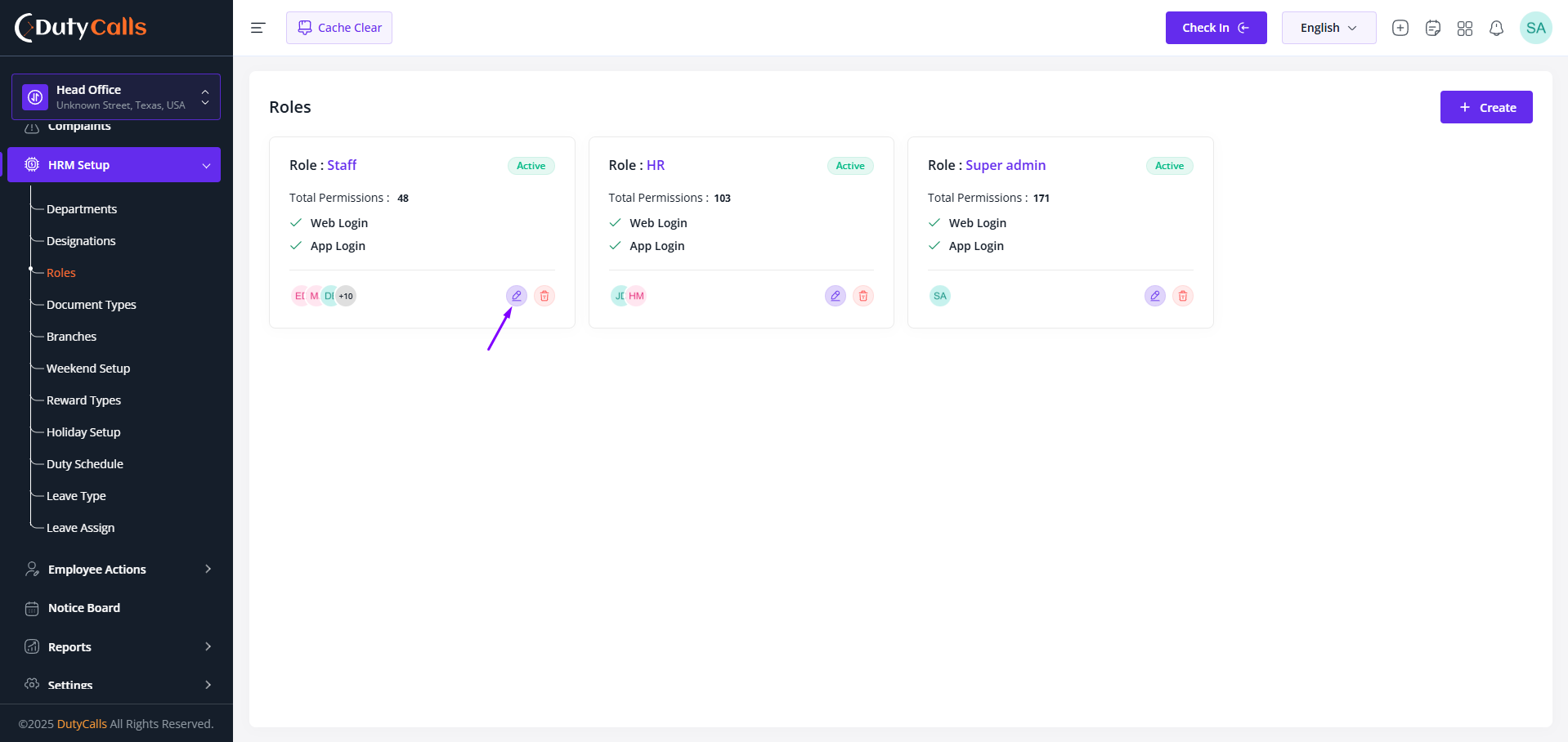The image size is (1568, 742).
Task: Open Leave Assign in the sidebar
Action: coord(80,528)
